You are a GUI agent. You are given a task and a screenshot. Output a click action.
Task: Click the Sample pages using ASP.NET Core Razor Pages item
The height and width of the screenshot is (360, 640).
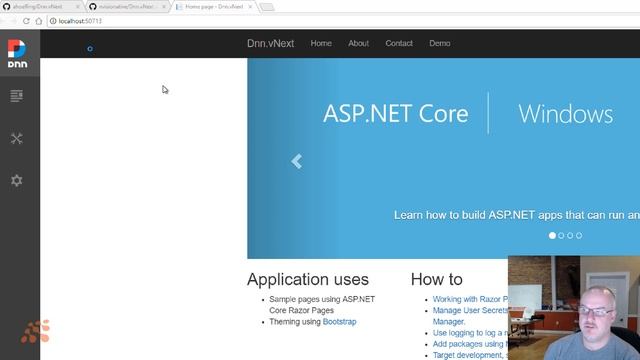[x=322, y=305]
